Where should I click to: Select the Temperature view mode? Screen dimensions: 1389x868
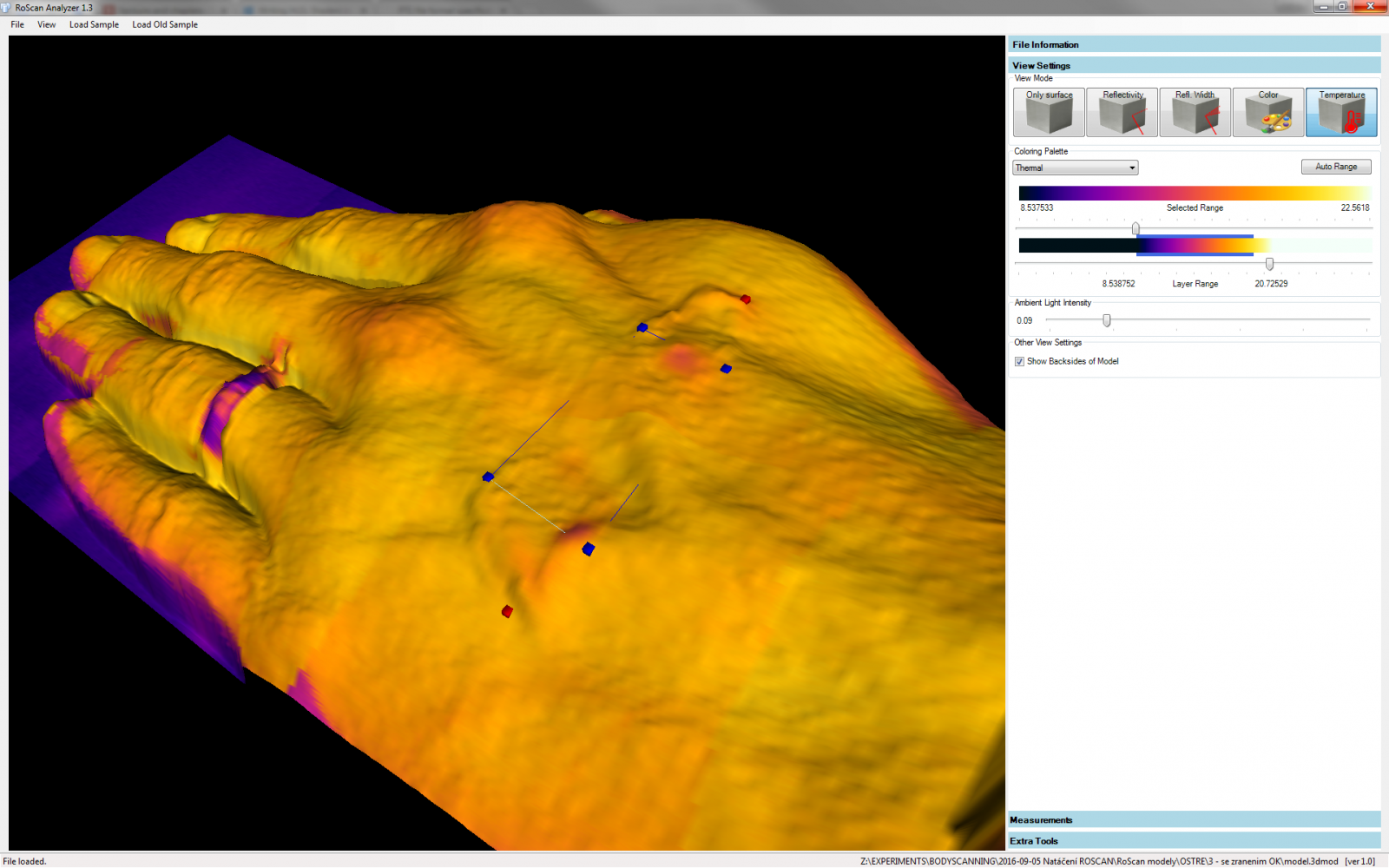(1341, 112)
